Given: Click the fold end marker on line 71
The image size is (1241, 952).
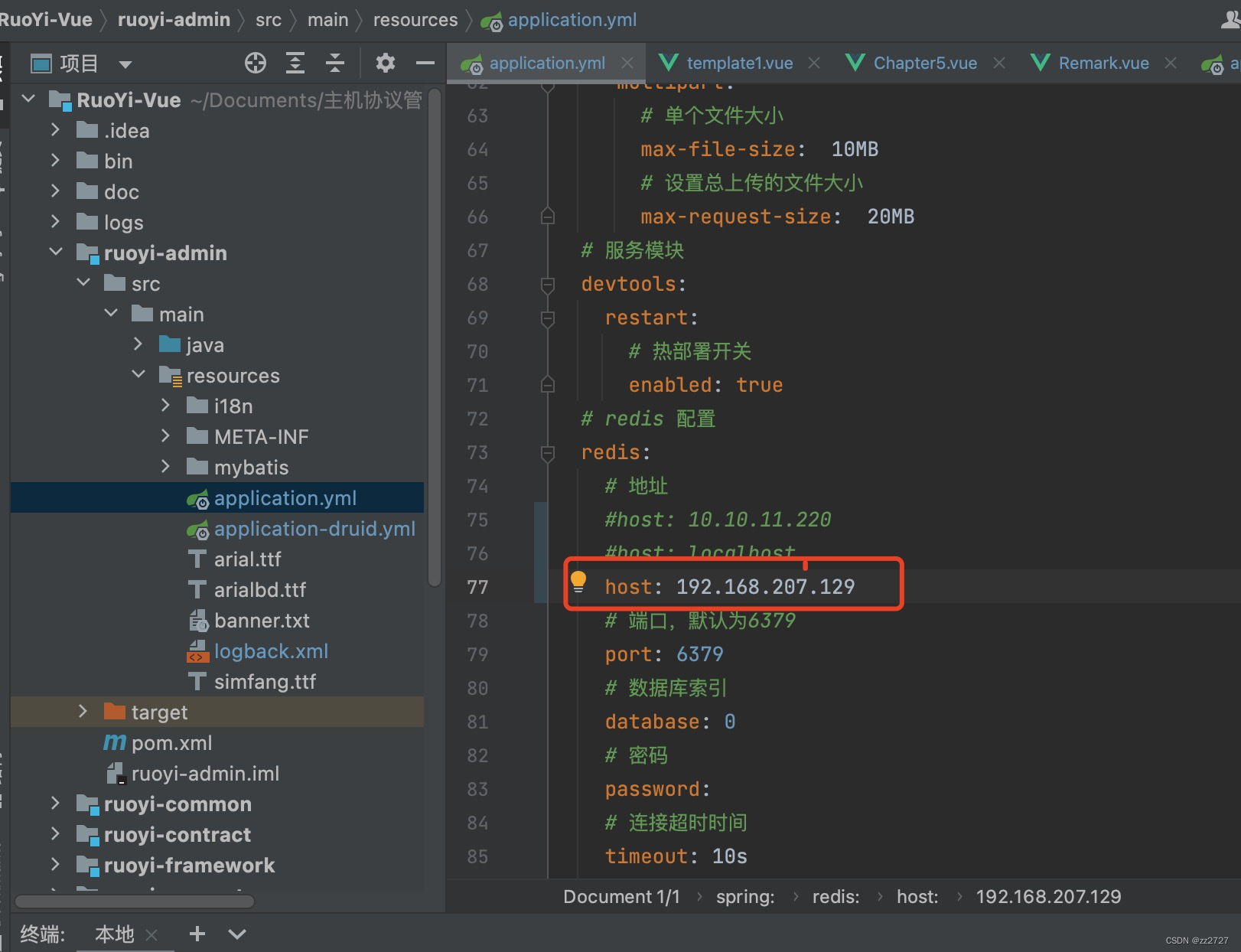Looking at the screenshot, I should [548, 384].
